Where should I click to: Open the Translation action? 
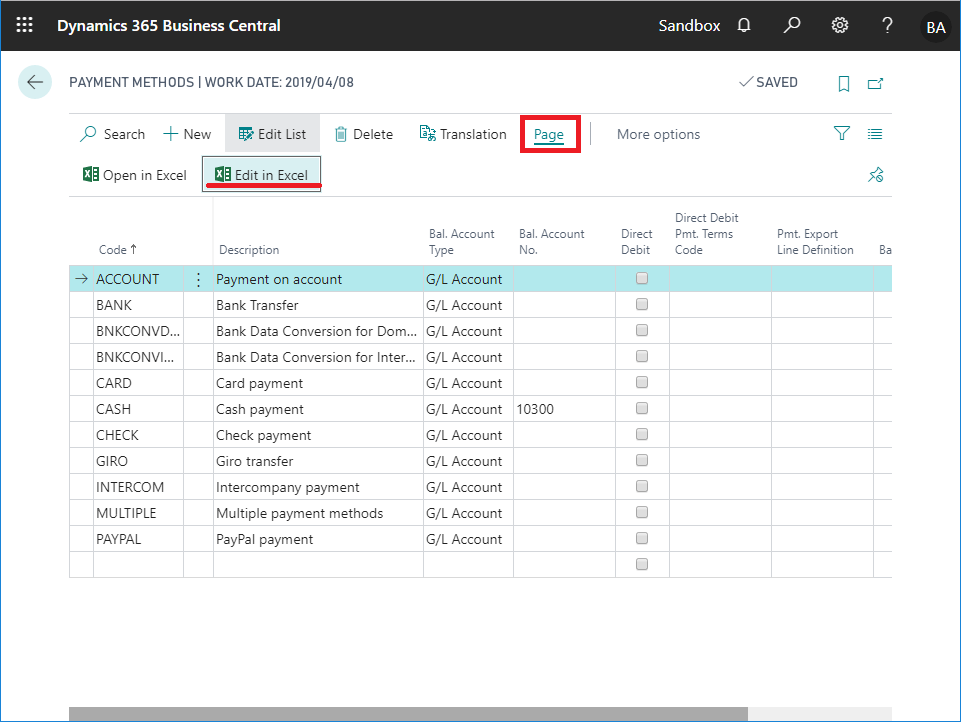(x=463, y=134)
